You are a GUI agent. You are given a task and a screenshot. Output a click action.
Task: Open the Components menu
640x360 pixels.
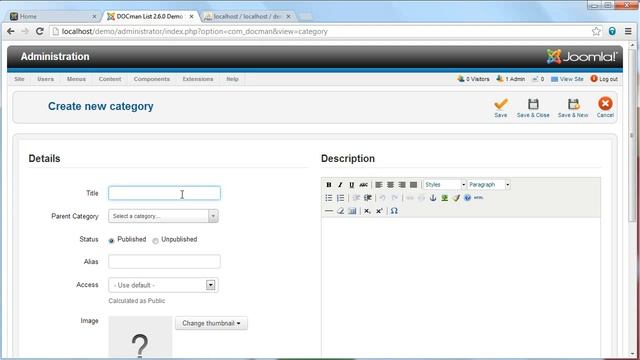pyautogui.click(x=151, y=79)
